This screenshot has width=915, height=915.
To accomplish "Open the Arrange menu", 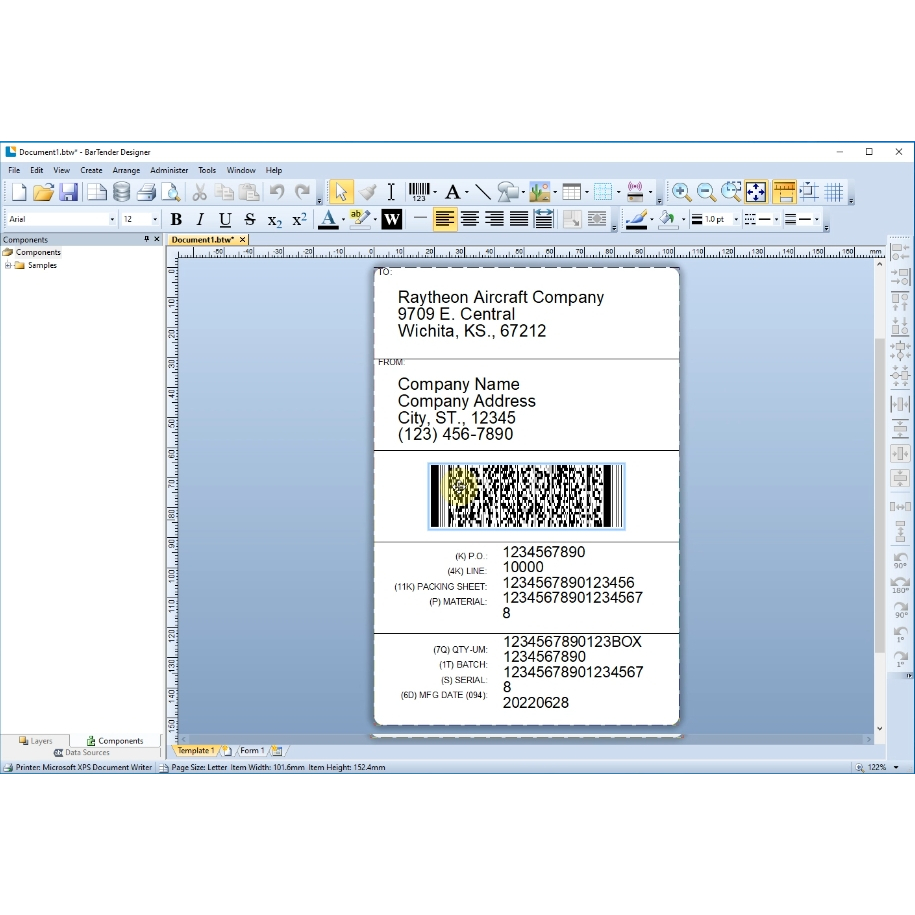I will pos(126,170).
